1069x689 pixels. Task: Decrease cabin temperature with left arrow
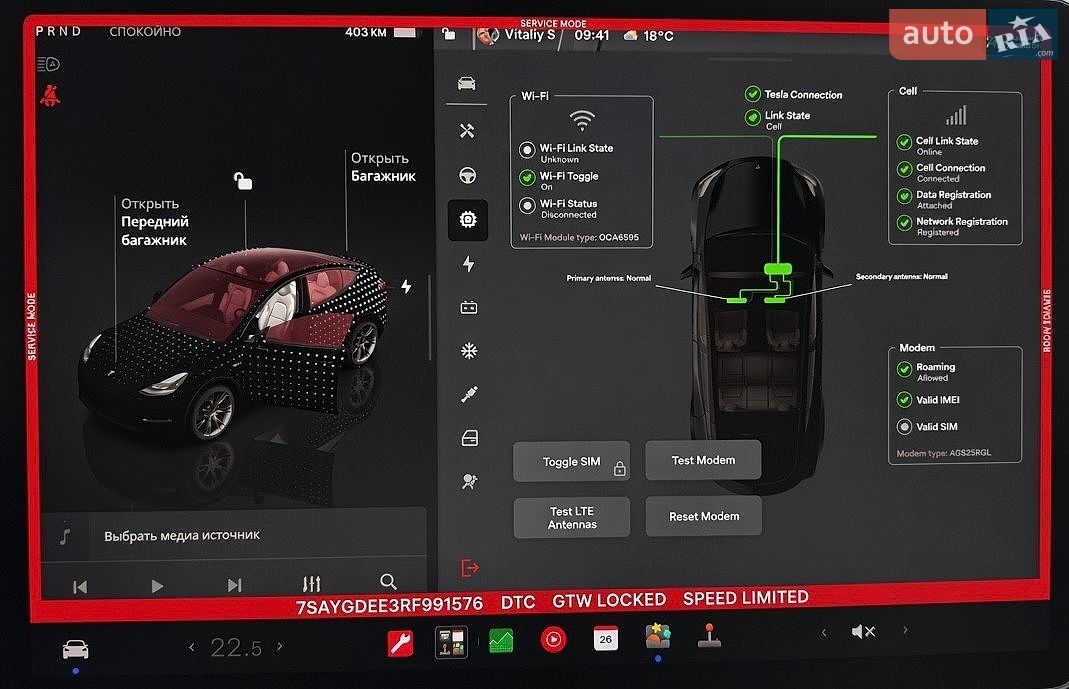coord(192,647)
